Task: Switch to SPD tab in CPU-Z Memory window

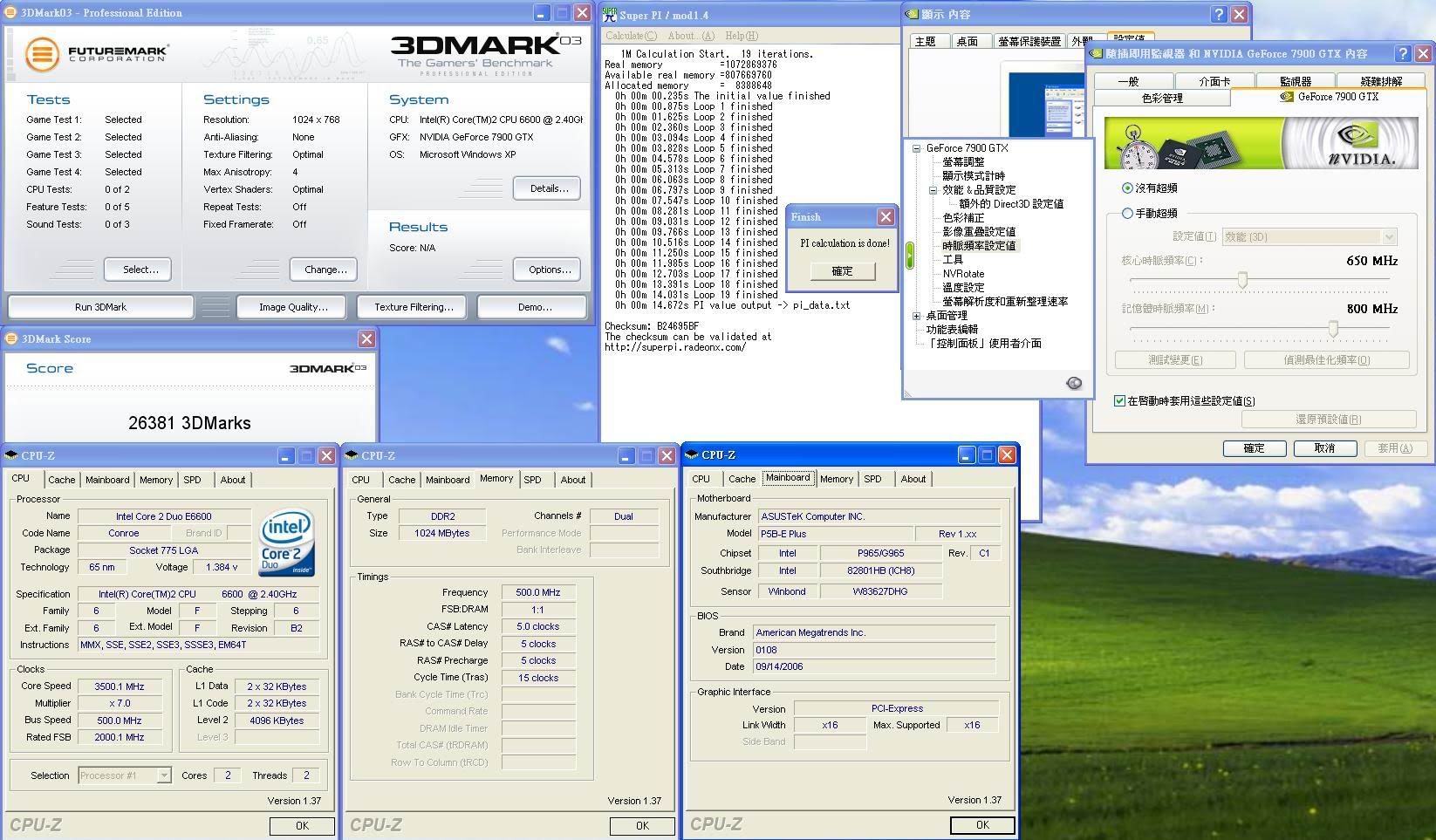Action: 532,480
